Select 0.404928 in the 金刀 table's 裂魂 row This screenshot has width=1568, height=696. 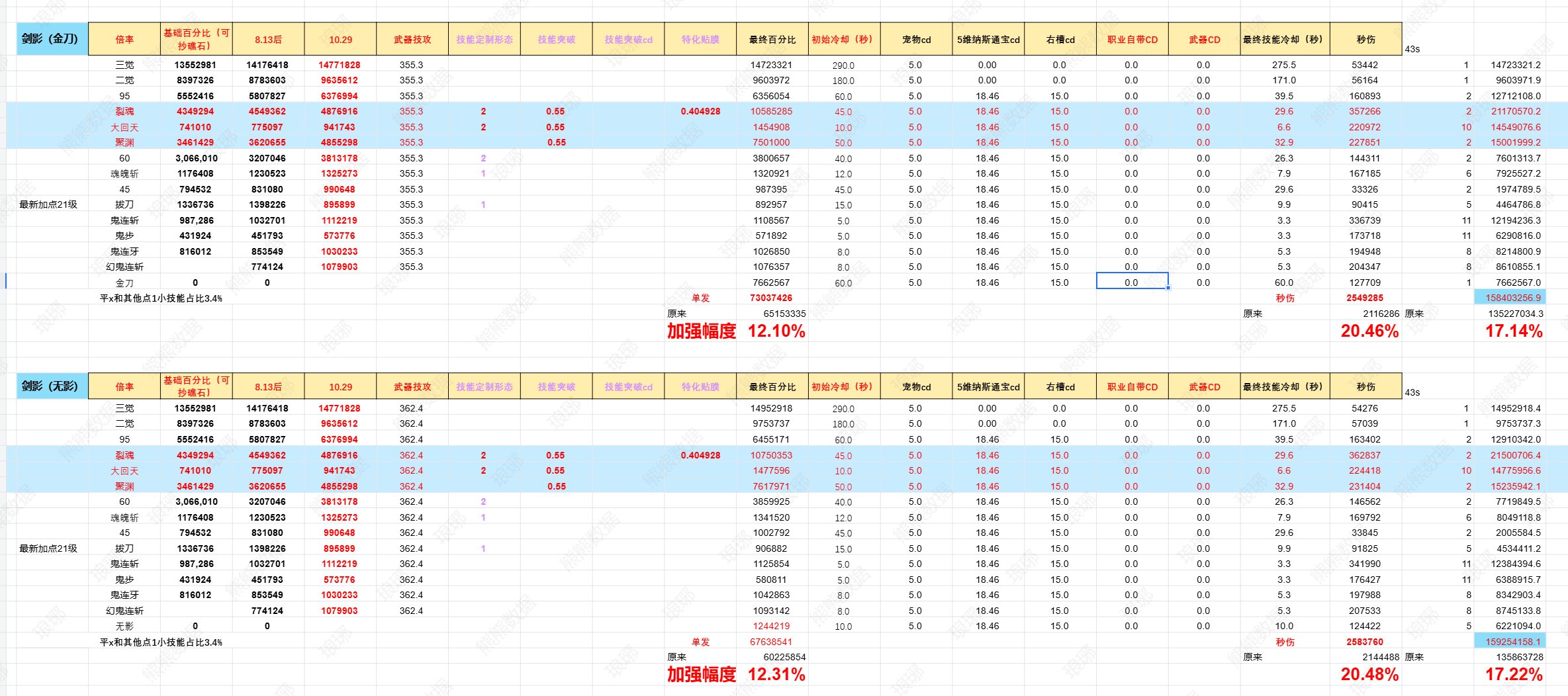(700, 111)
